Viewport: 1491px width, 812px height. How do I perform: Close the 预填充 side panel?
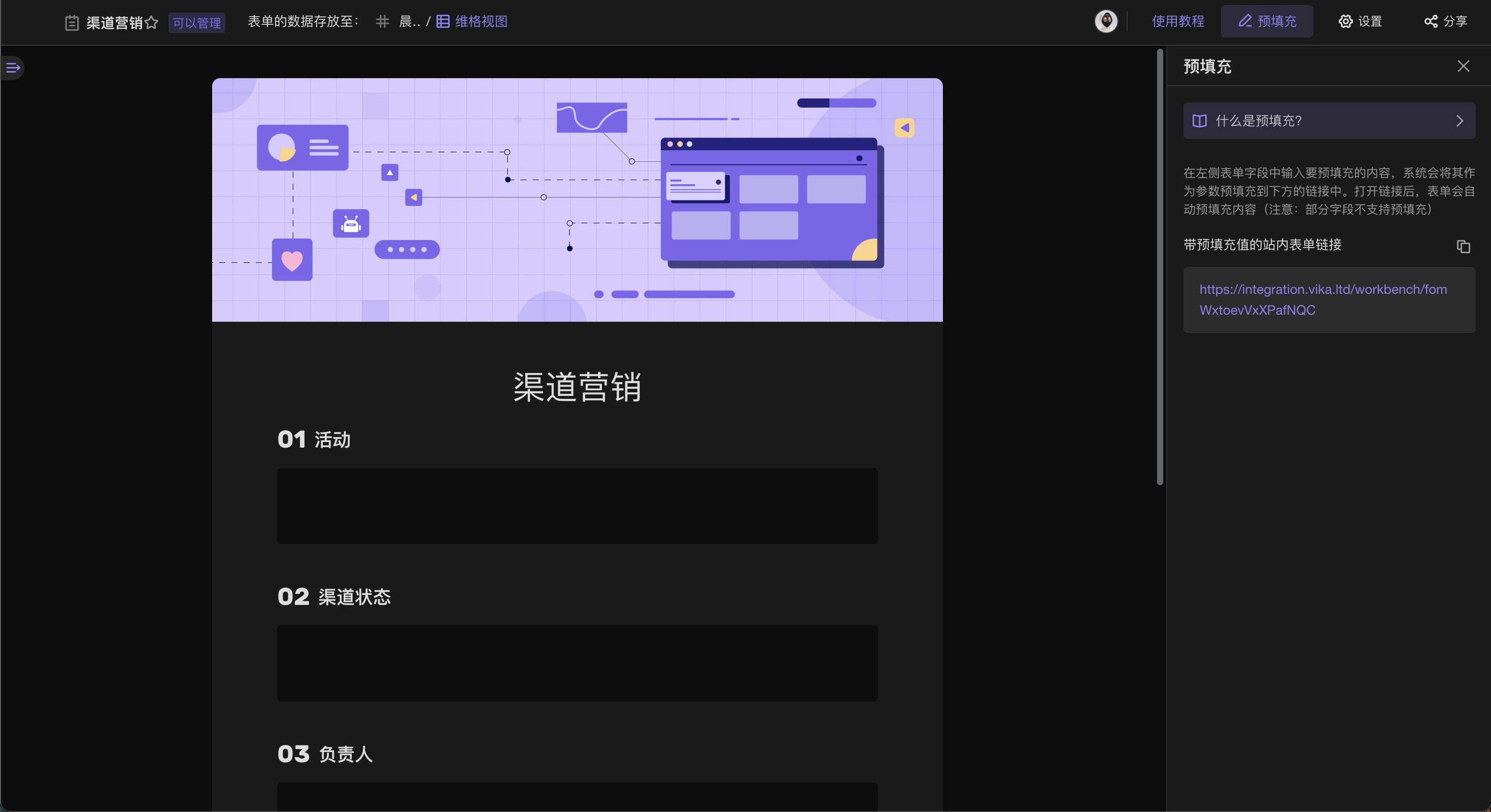[x=1463, y=66]
